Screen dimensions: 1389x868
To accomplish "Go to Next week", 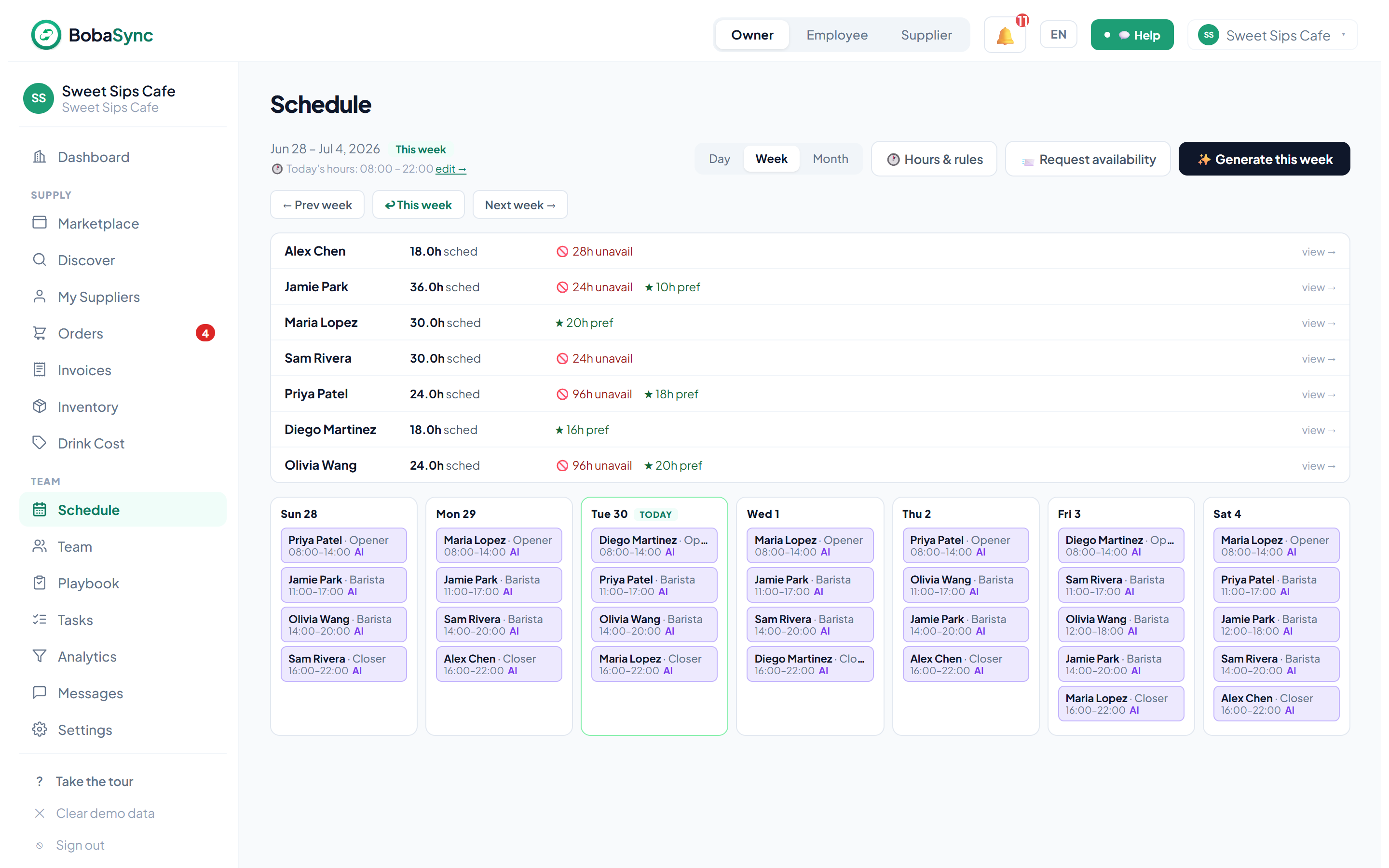I will (x=520, y=204).
